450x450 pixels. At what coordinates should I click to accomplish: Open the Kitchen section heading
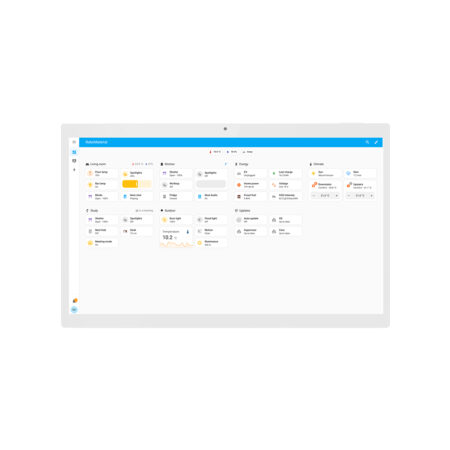click(x=168, y=164)
